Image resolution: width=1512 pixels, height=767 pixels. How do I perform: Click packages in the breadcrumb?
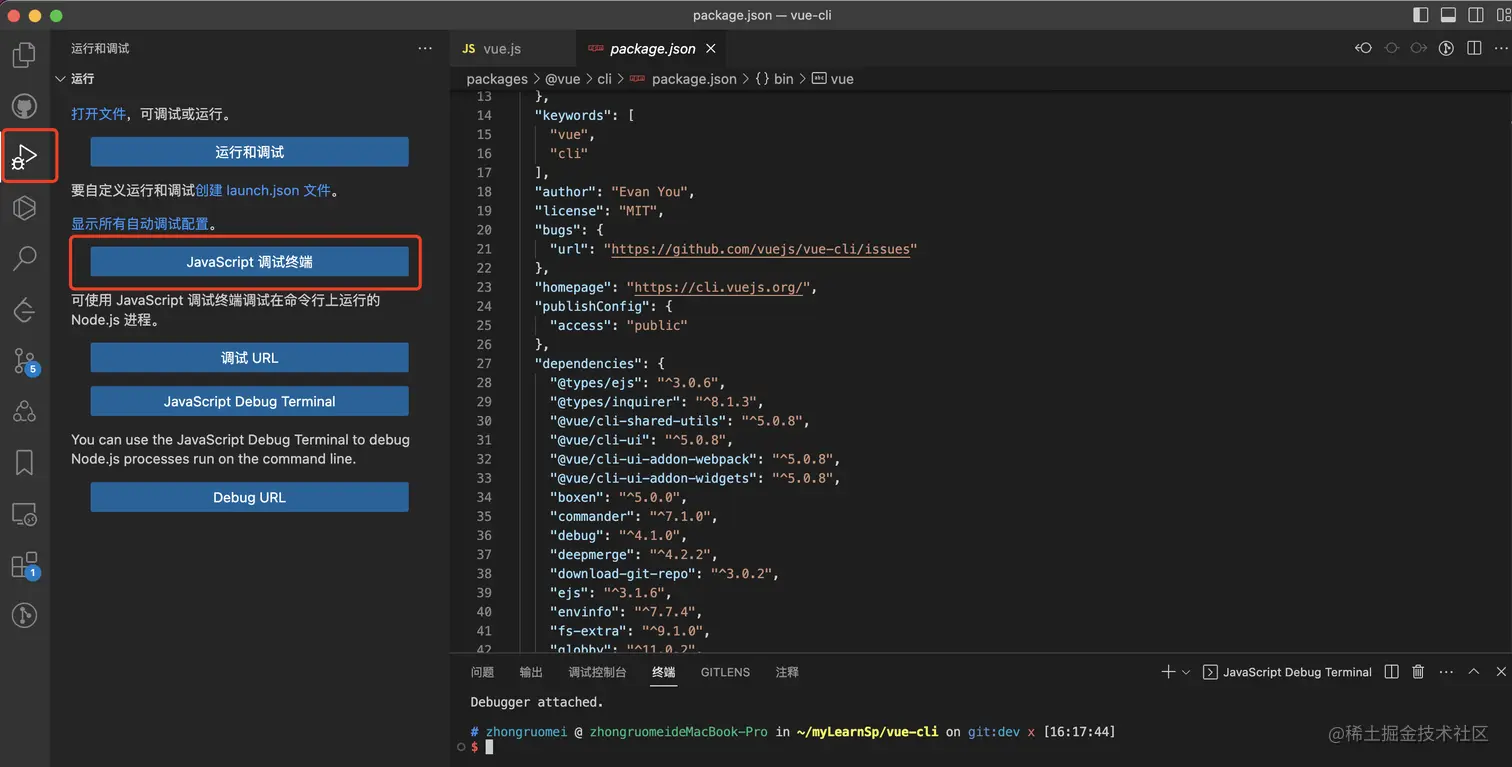pyautogui.click(x=497, y=79)
